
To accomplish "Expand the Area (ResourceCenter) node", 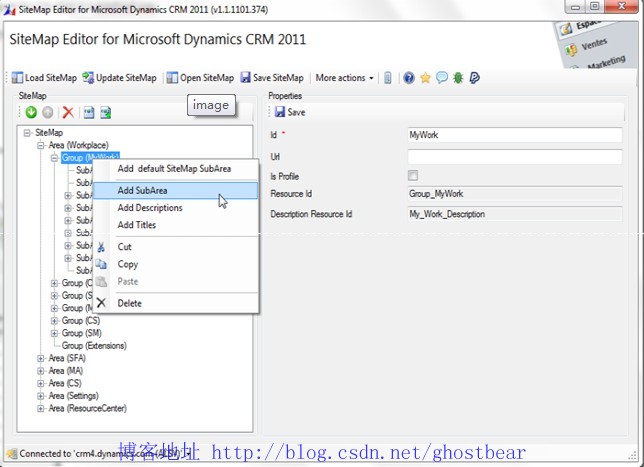I will 40,408.
